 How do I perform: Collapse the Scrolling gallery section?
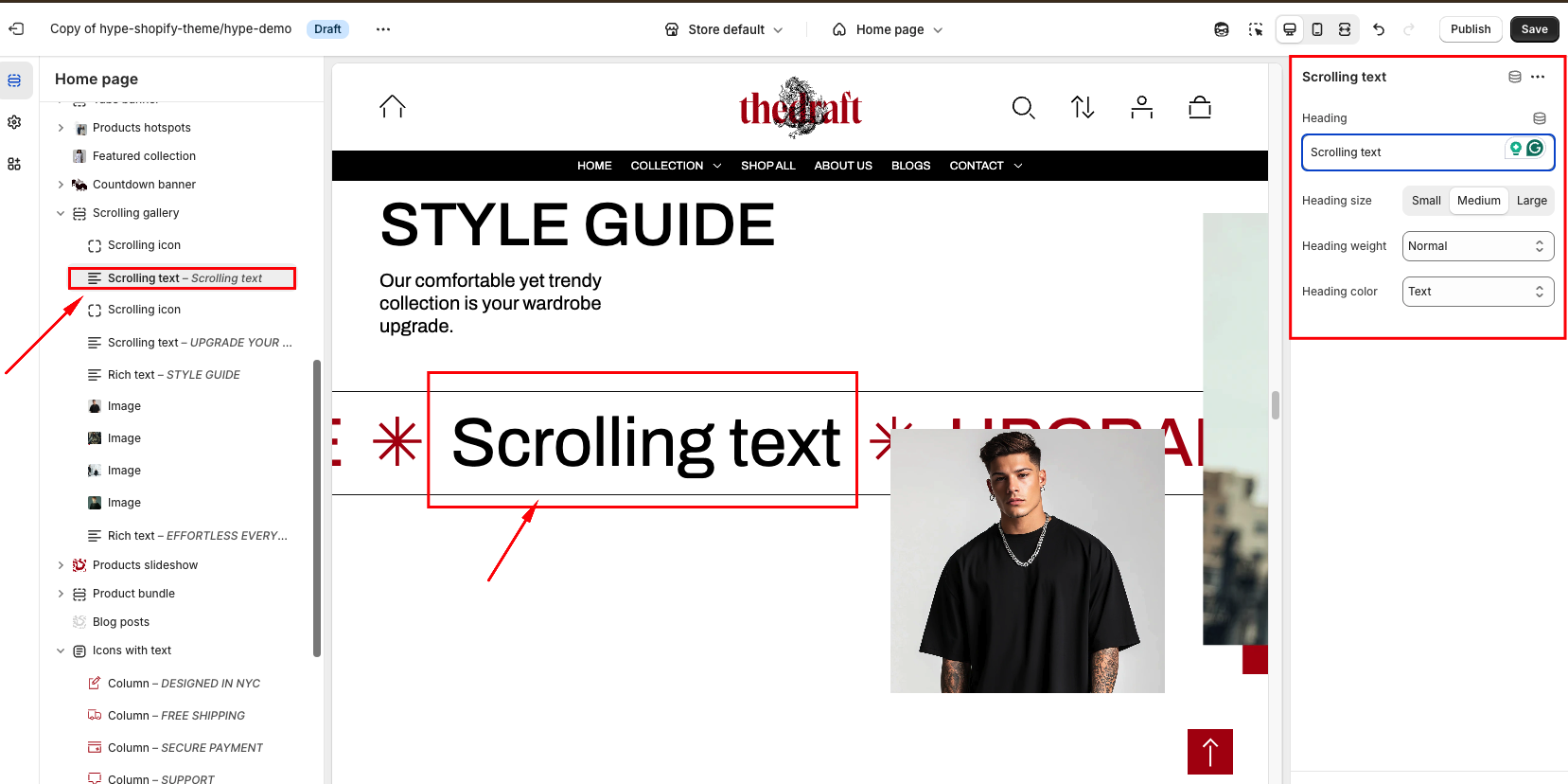point(61,213)
